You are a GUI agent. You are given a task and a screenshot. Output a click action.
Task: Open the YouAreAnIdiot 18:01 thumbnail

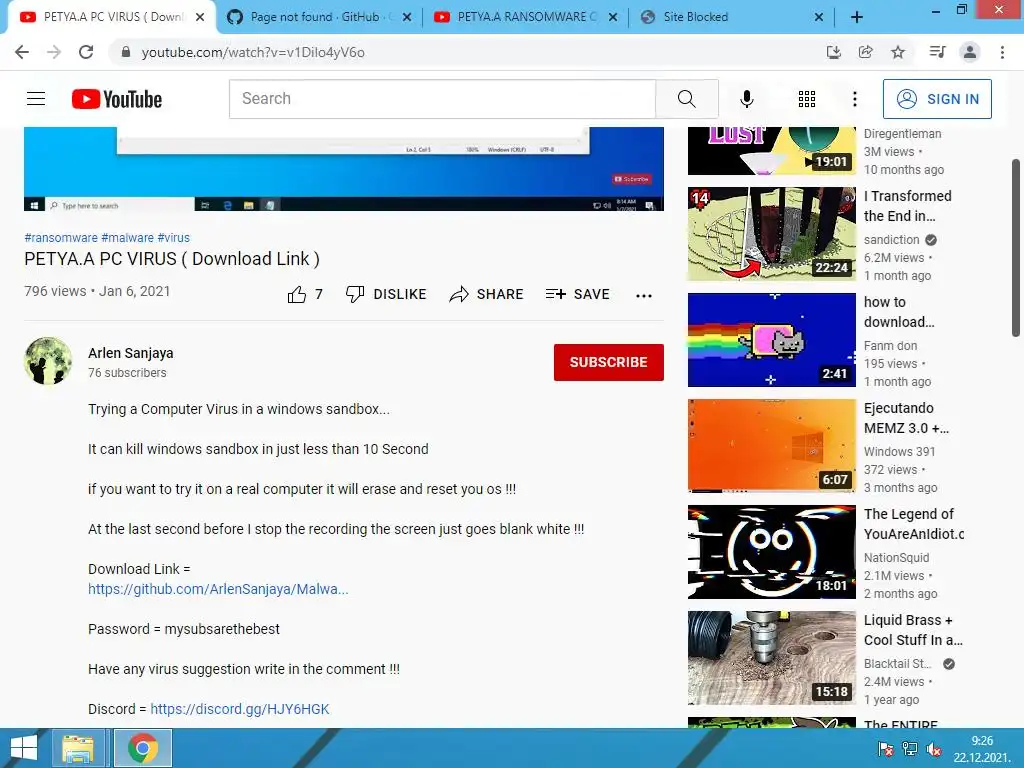point(772,552)
